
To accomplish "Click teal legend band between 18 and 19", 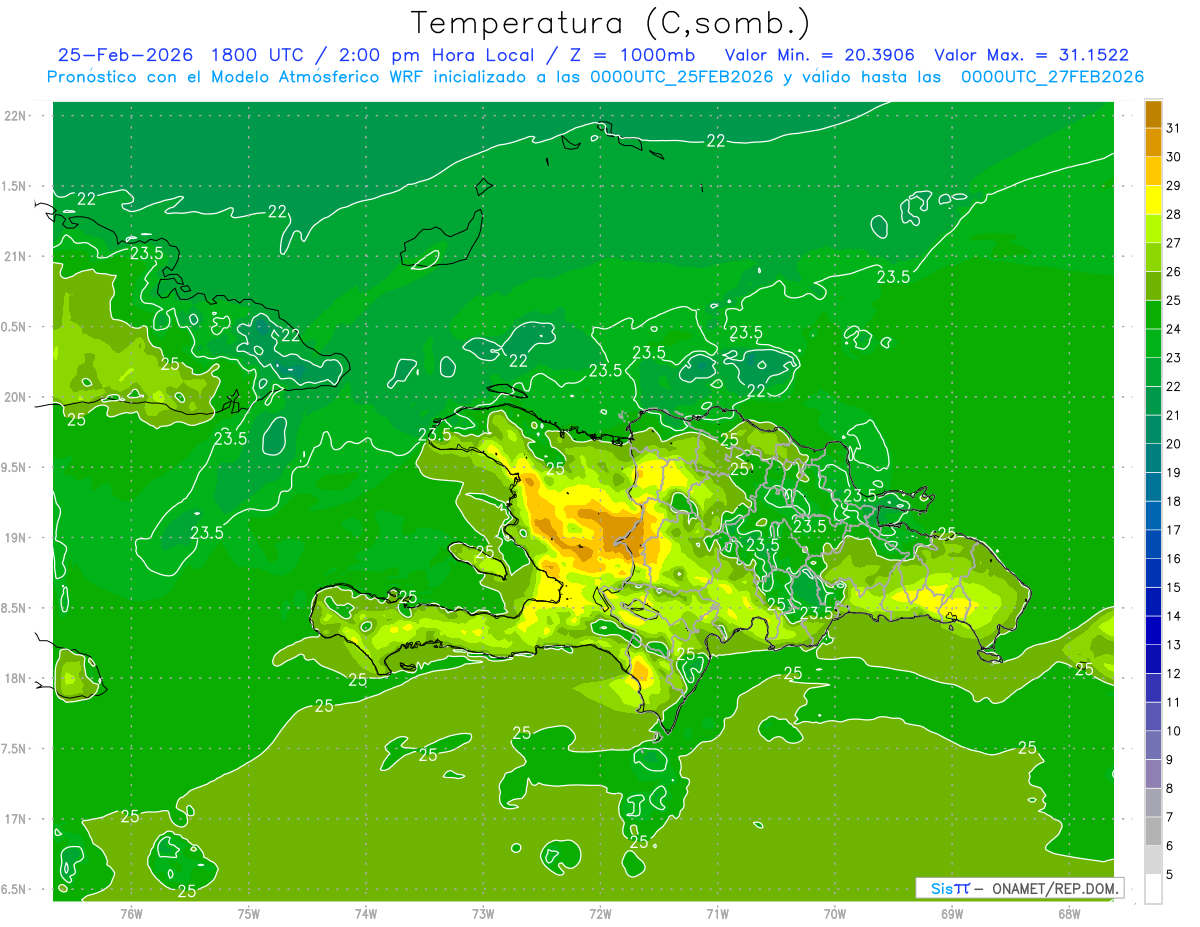I will (1153, 487).
